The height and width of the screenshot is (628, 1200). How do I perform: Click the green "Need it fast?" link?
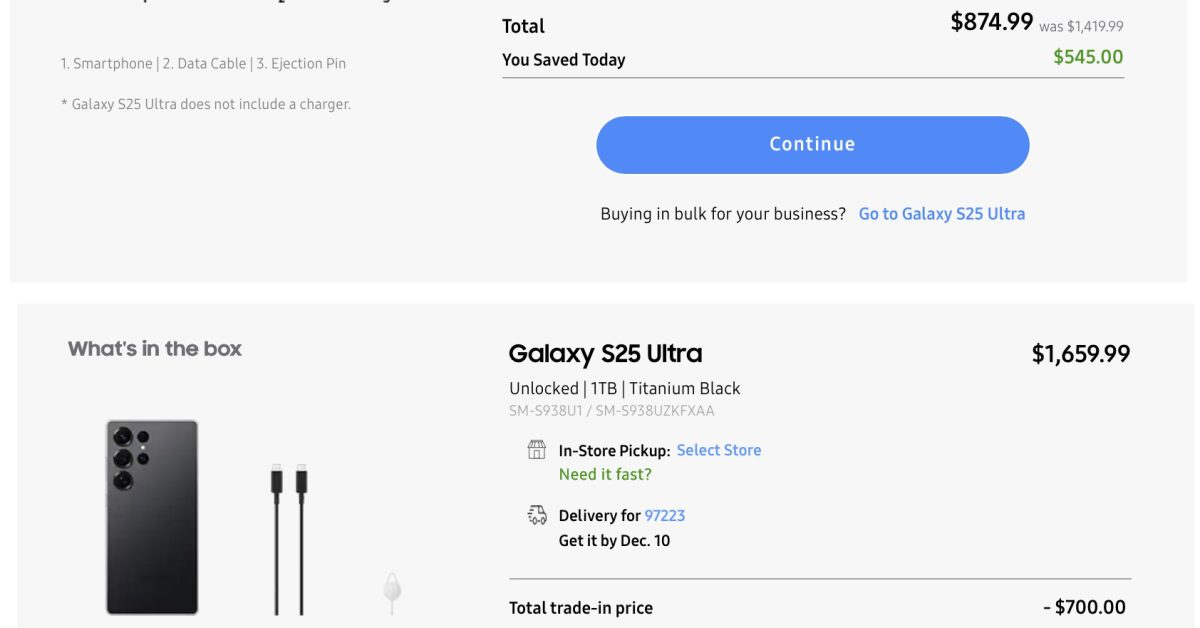[x=605, y=474]
